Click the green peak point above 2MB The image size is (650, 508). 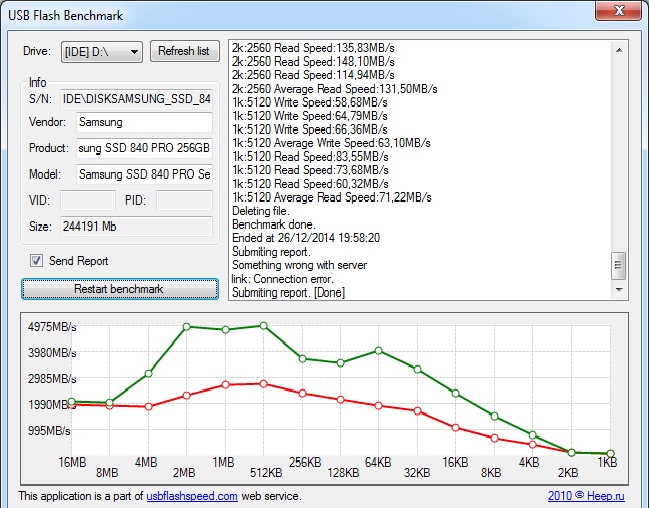pyautogui.click(x=187, y=326)
